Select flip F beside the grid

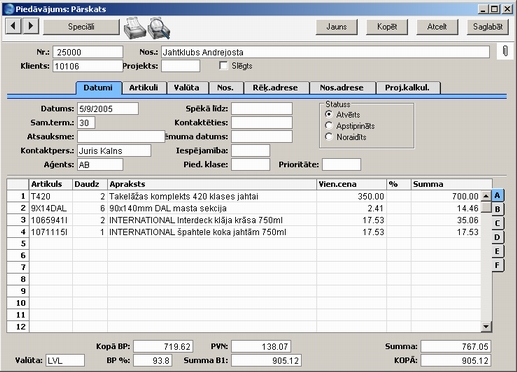(497, 265)
